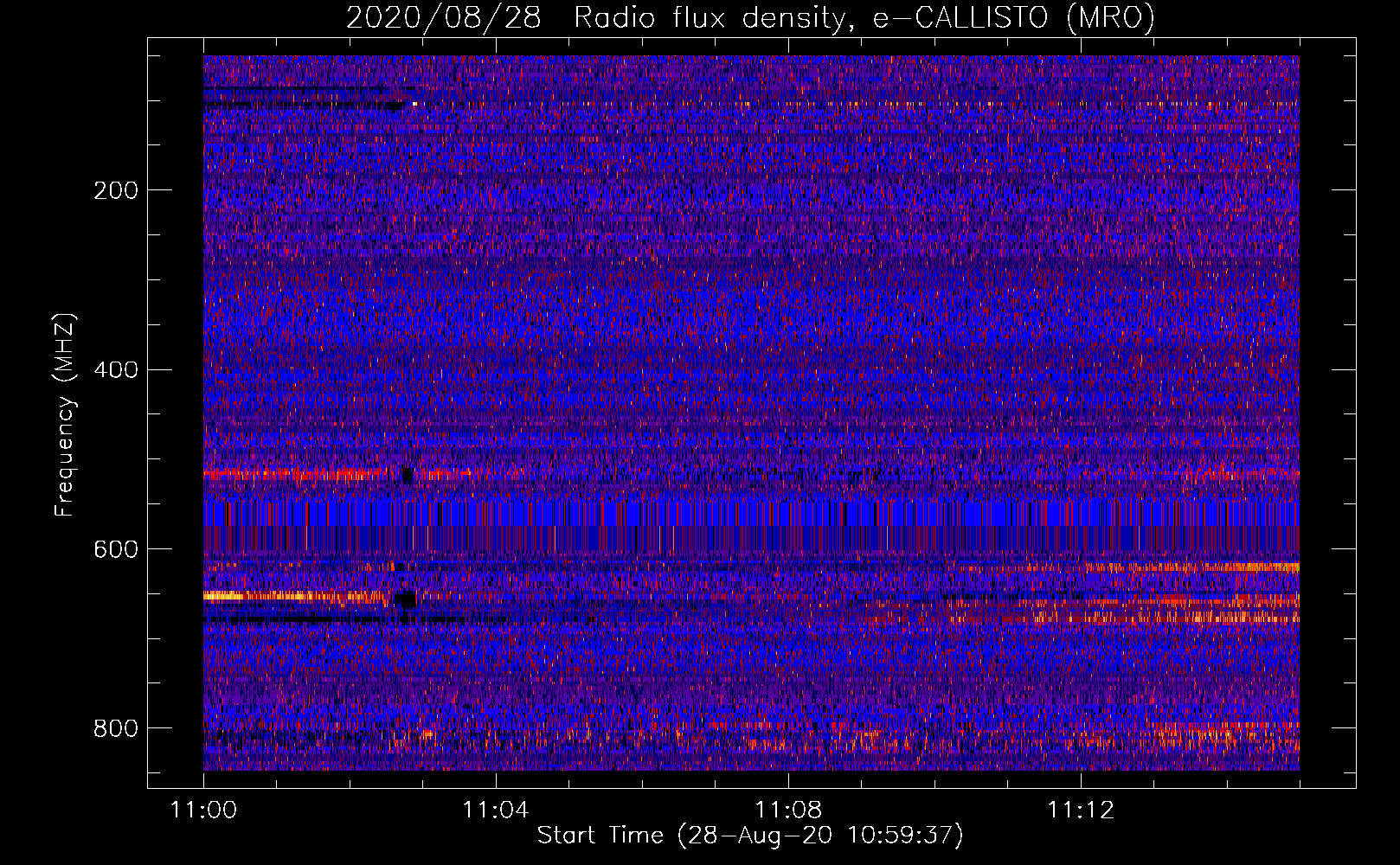Click the solid blue band near 580 MHz
Screen dimensions: 1400x865
click(x=751, y=513)
